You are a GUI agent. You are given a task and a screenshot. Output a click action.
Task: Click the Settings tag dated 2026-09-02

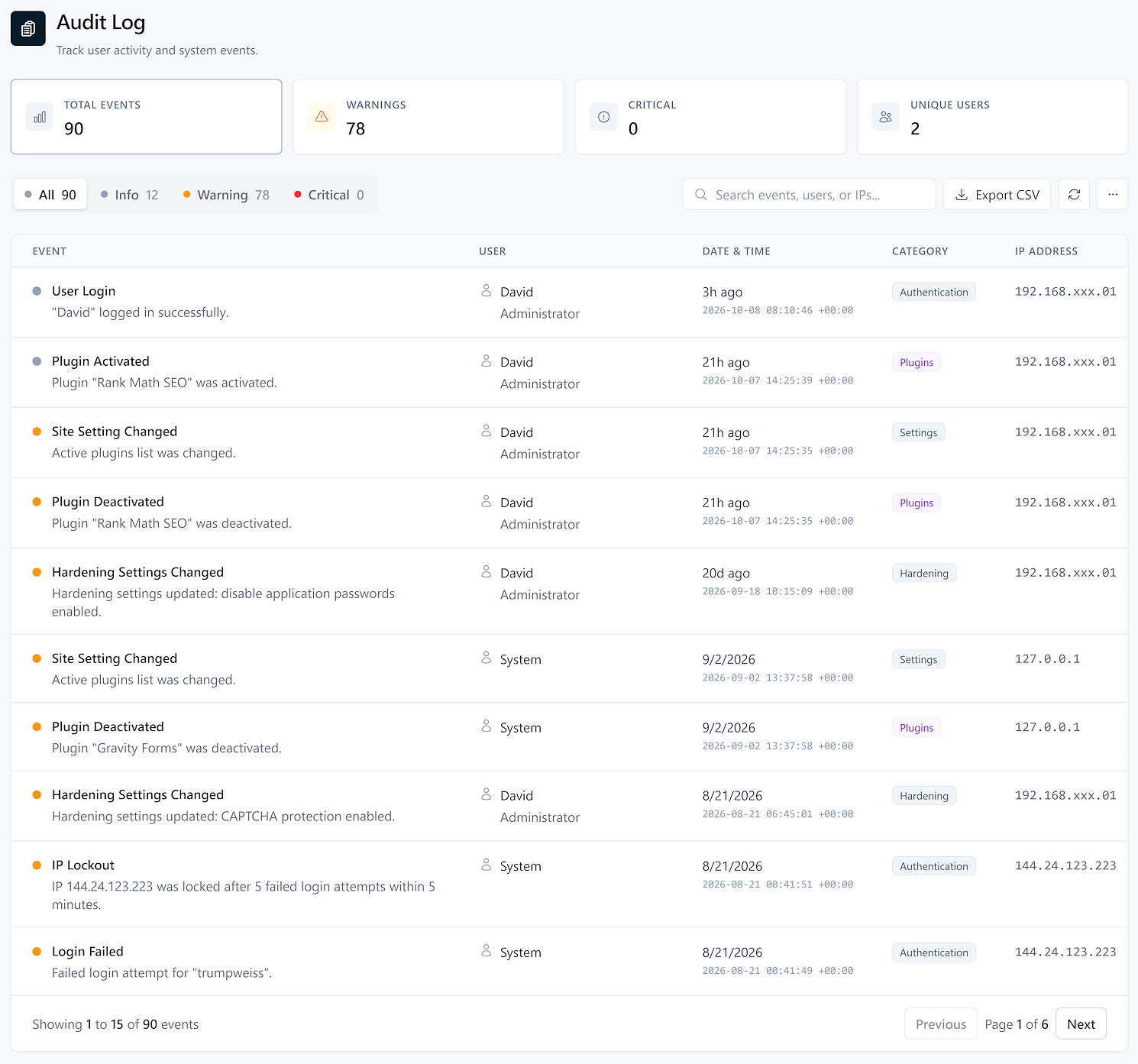click(918, 659)
